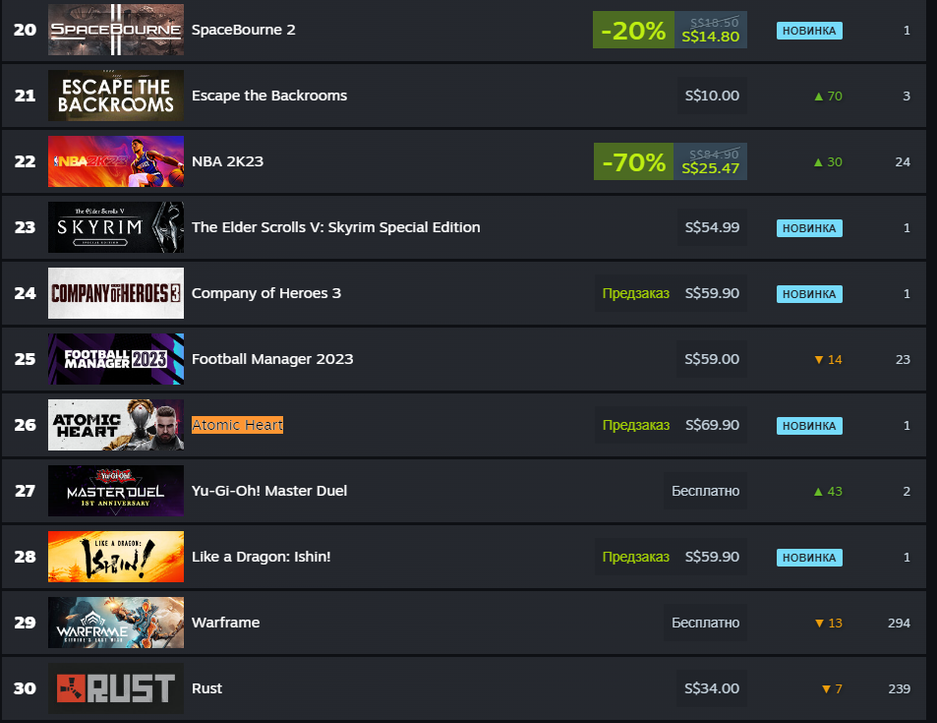Click the НОВИНКА badge in the Atomic Heart row
This screenshot has height=723, width=937.
(x=809, y=425)
